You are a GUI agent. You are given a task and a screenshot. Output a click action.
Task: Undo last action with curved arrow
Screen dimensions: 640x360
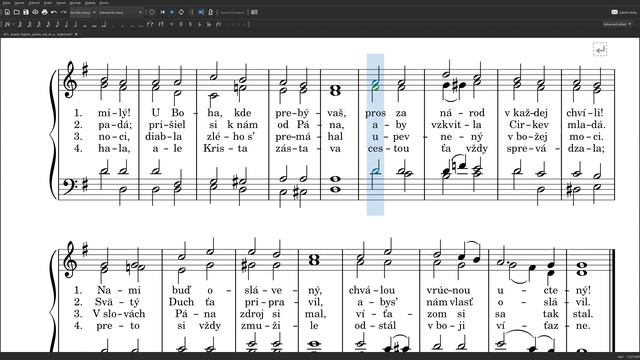[x=54, y=12]
